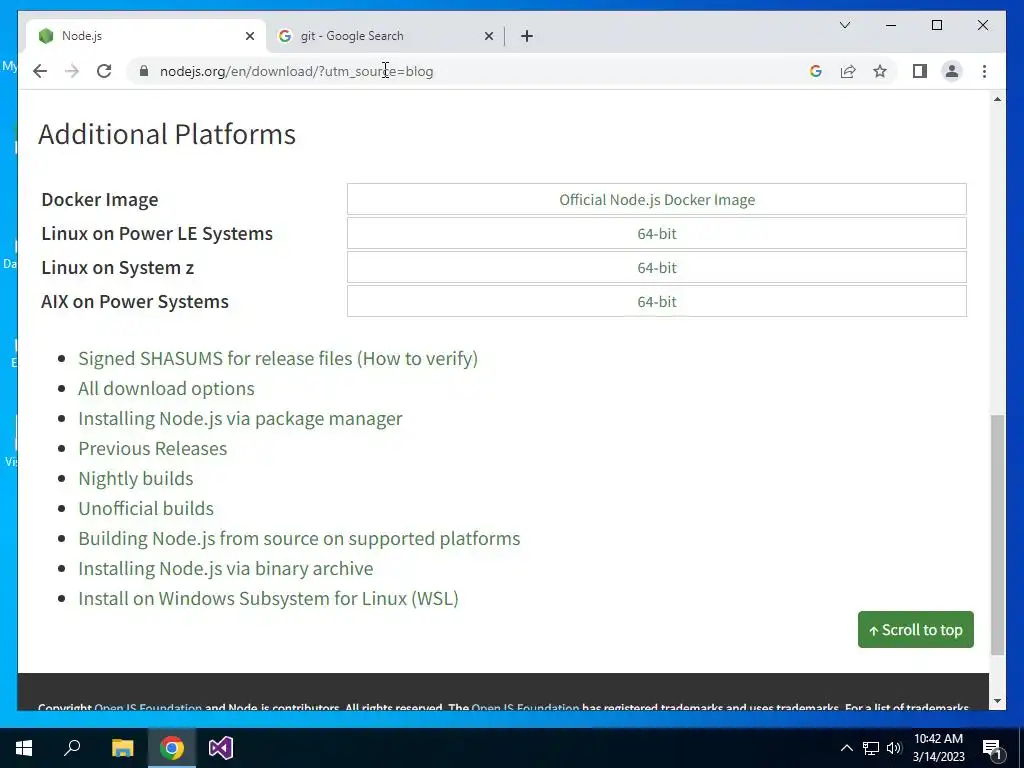Switch to the git - Google Search tab
The image size is (1024, 768).
pyautogui.click(x=385, y=36)
